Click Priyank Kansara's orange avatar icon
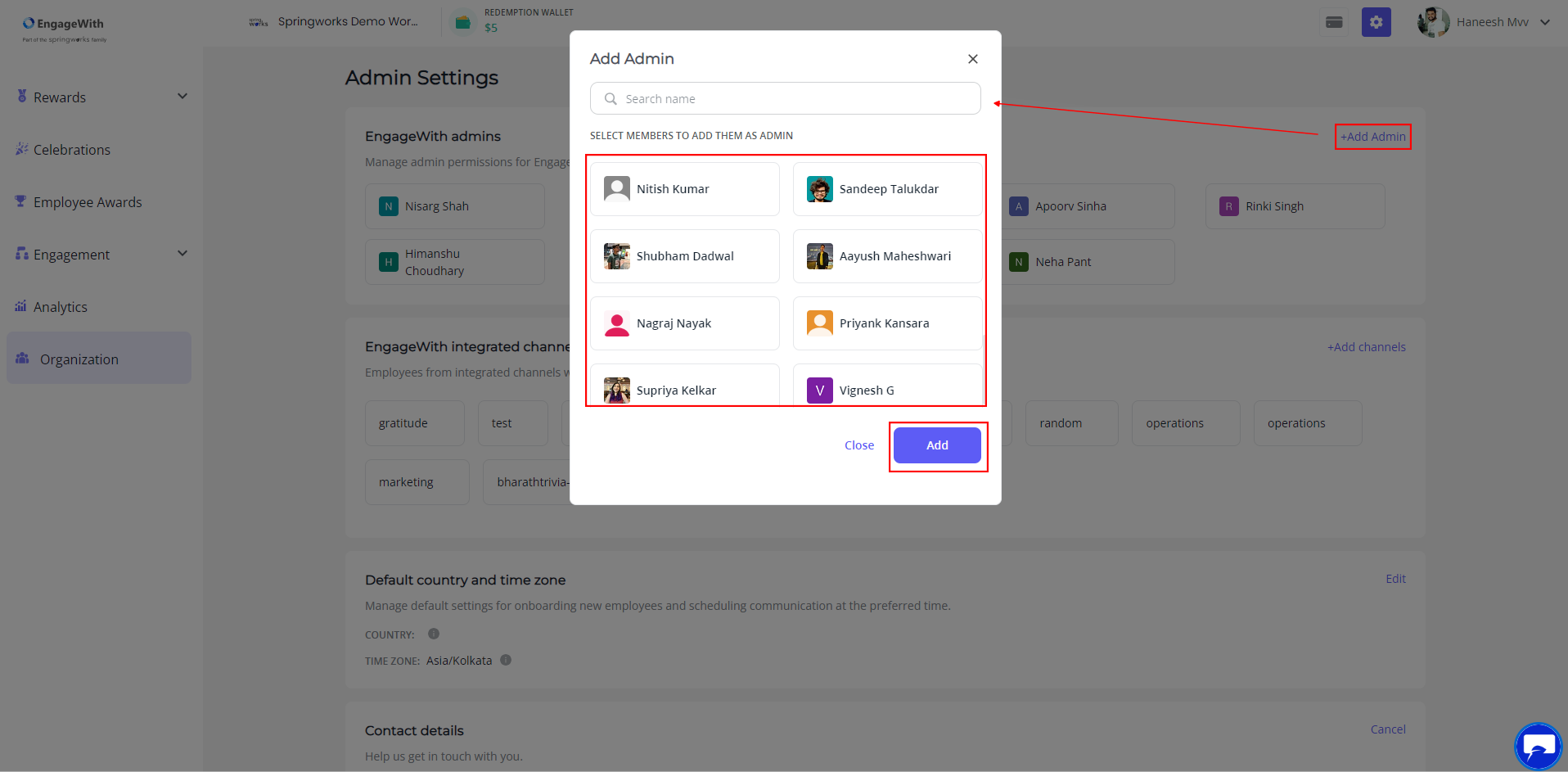1568x772 pixels. [820, 323]
